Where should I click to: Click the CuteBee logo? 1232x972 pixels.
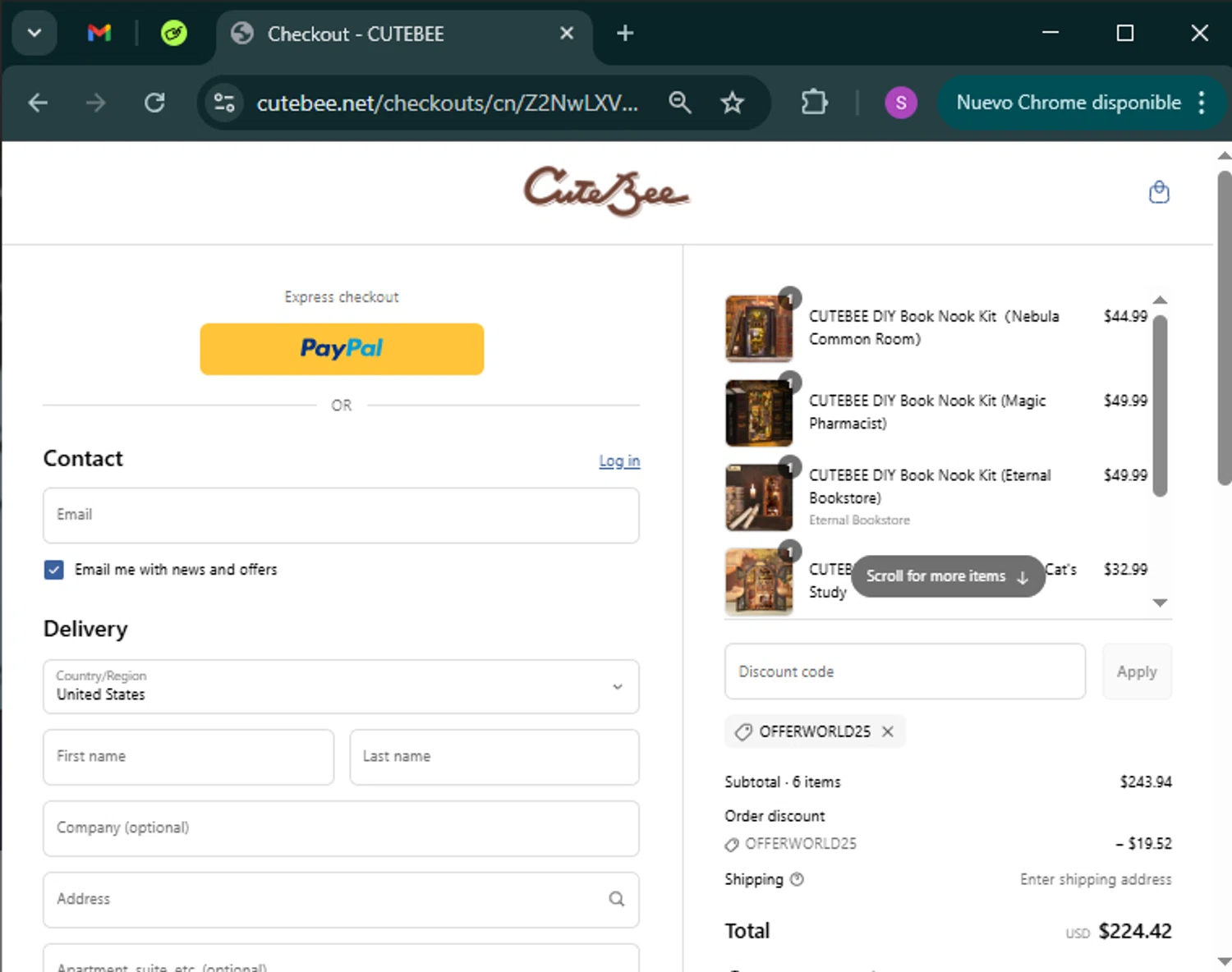pyautogui.click(x=607, y=191)
